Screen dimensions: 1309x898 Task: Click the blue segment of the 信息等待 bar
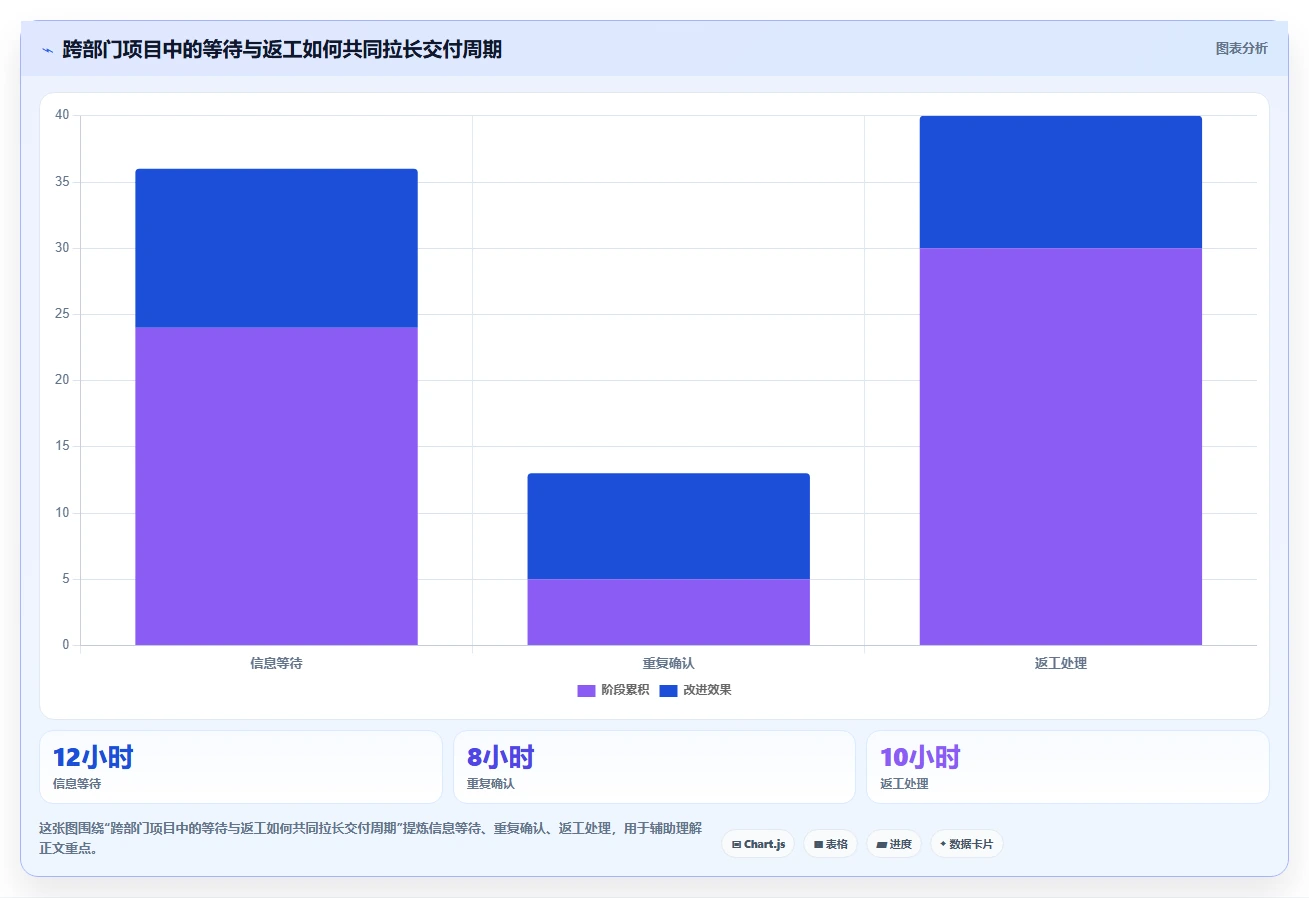tap(276, 248)
